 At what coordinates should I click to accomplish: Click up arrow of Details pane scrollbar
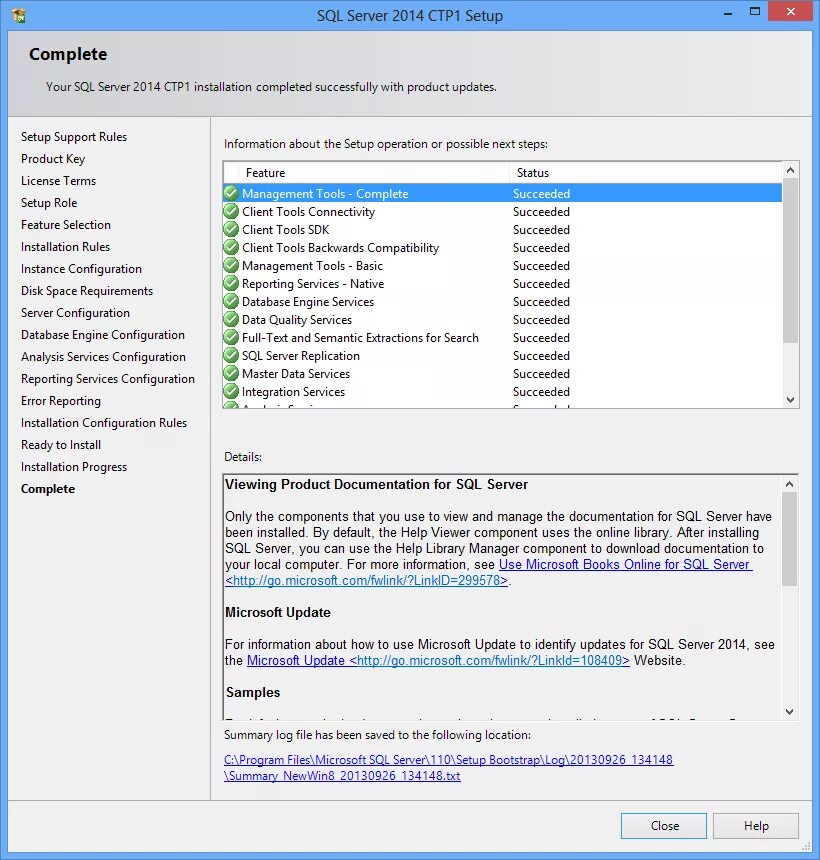click(789, 484)
